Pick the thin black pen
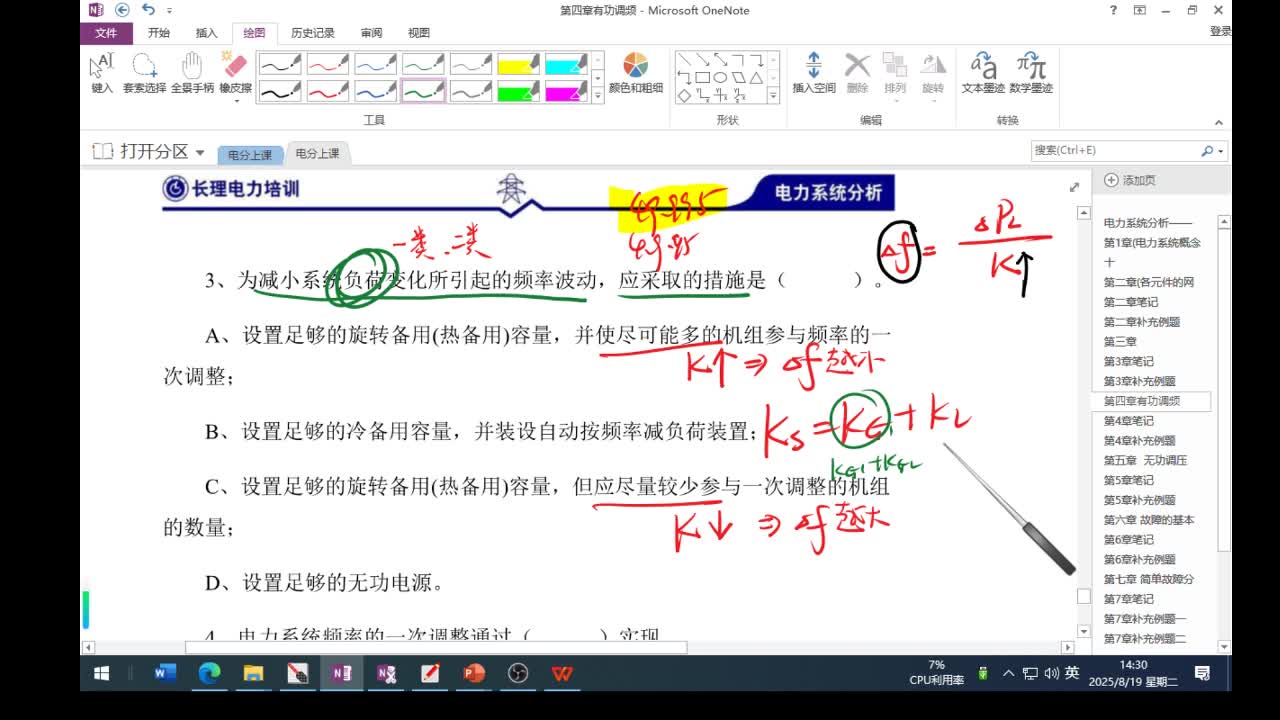The height and width of the screenshot is (720, 1280). click(x=279, y=65)
